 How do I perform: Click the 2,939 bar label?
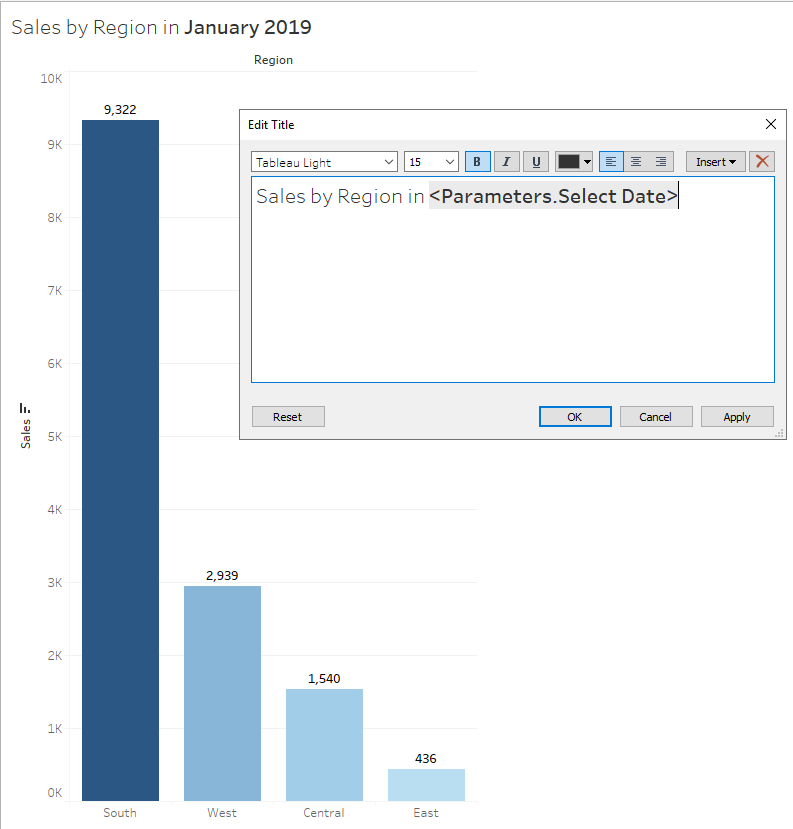(222, 575)
